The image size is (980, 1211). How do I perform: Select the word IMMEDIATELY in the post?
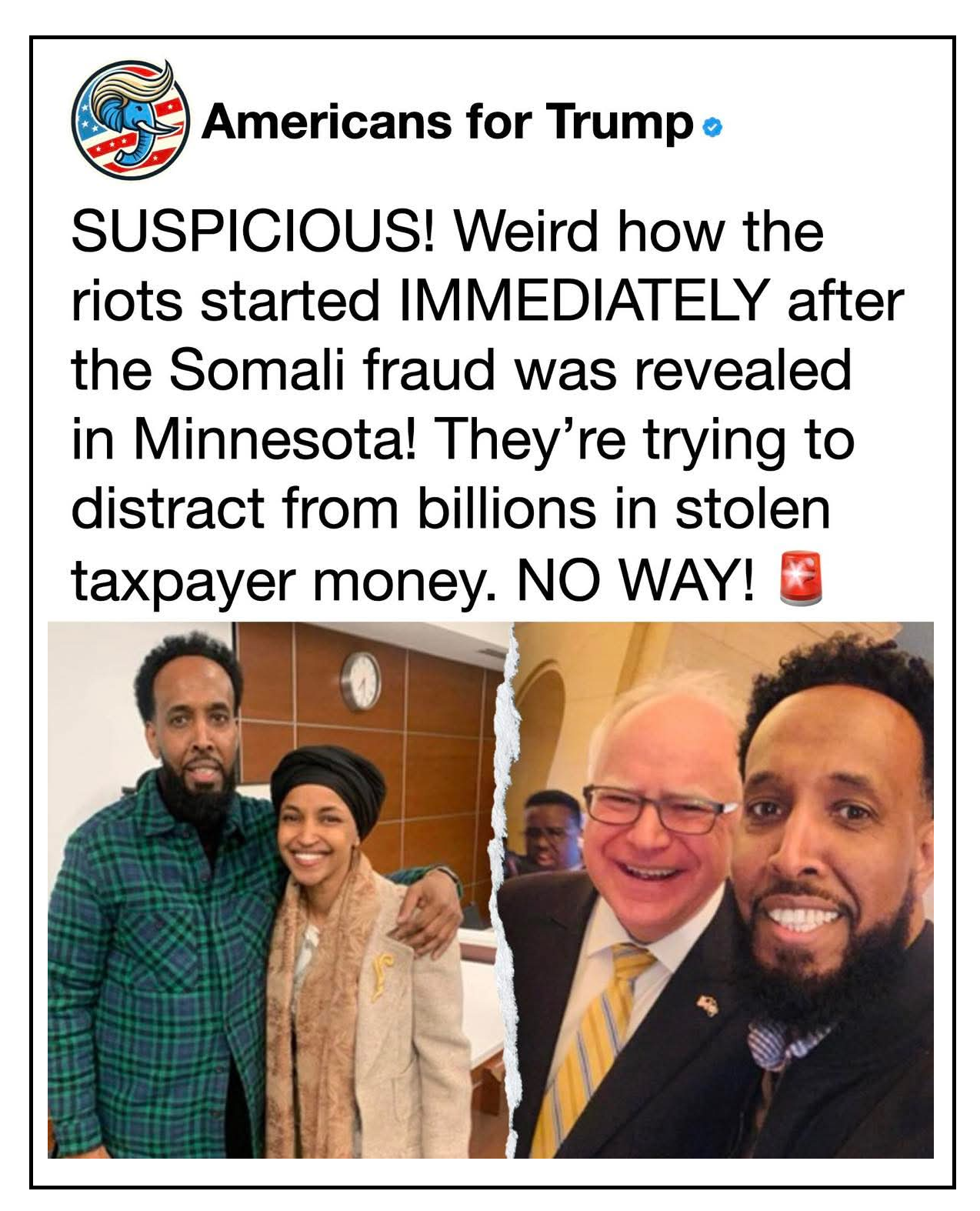(x=585, y=300)
